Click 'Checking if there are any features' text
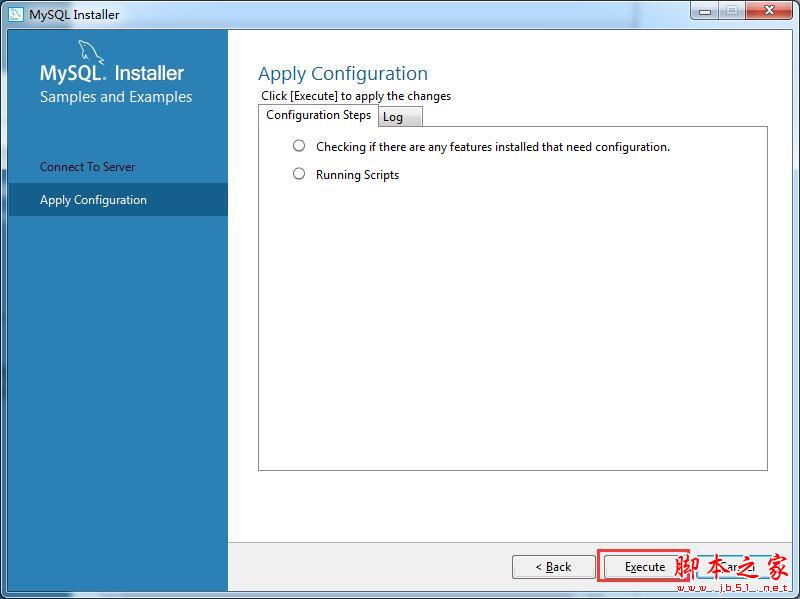800x599 pixels. click(x=493, y=147)
